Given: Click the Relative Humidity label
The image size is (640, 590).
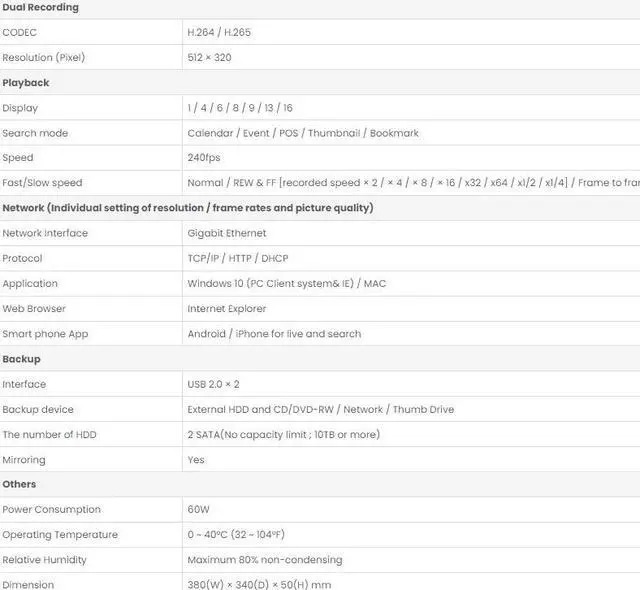Looking at the screenshot, I should (x=44, y=560).
